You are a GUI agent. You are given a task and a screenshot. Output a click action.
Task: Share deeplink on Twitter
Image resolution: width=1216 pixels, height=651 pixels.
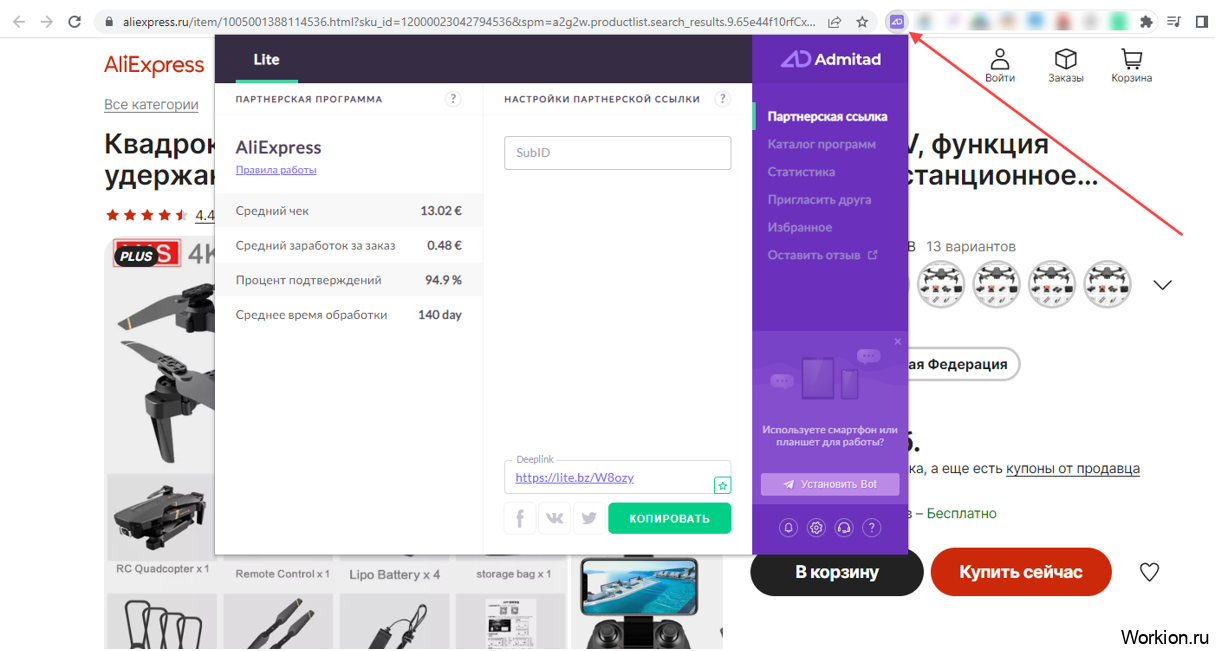[588, 518]
